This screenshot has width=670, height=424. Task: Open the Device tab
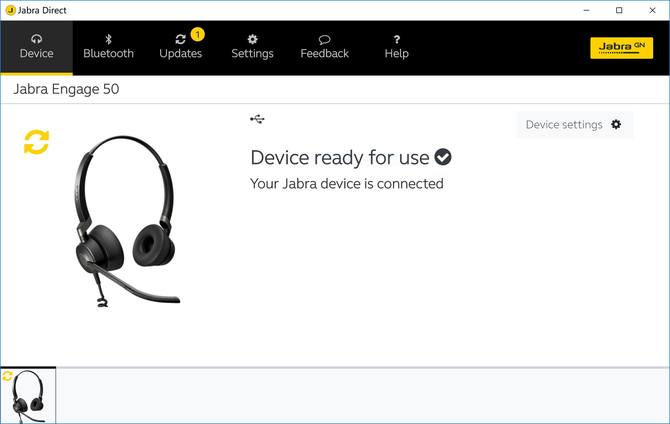[x=36, y=47]
